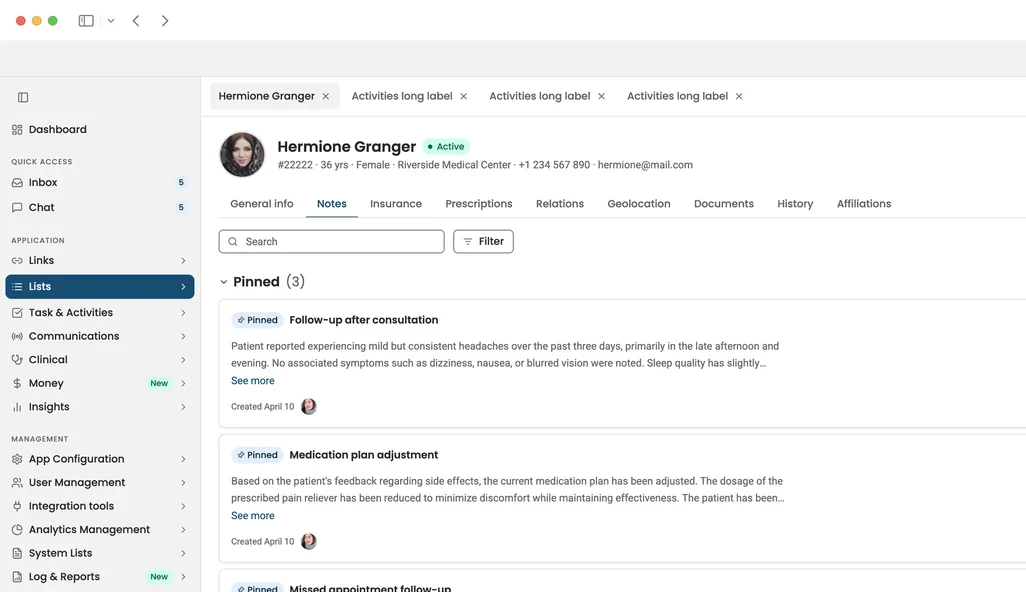The height and width of the screenshot is (592, 1026).
Task: Click author avatar on Medication plan adjustment note
Action: tap(309, 541)
